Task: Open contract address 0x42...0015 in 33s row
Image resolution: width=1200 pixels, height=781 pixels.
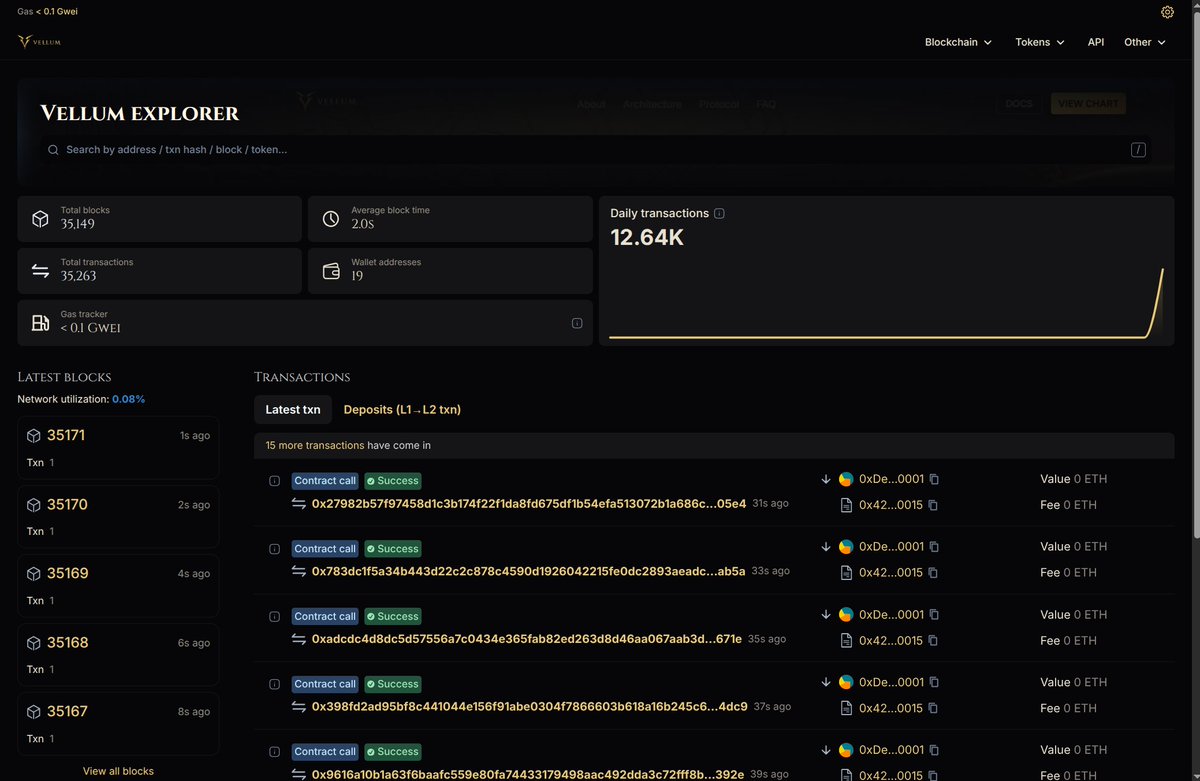Action: coord(891,573)
